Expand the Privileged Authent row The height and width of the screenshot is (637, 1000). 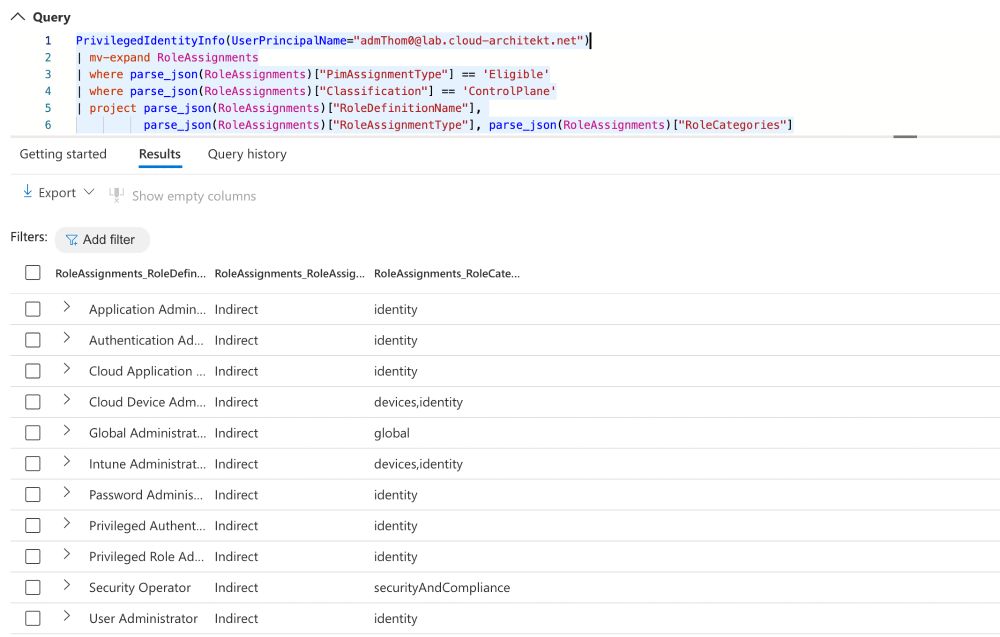point(66,524)
